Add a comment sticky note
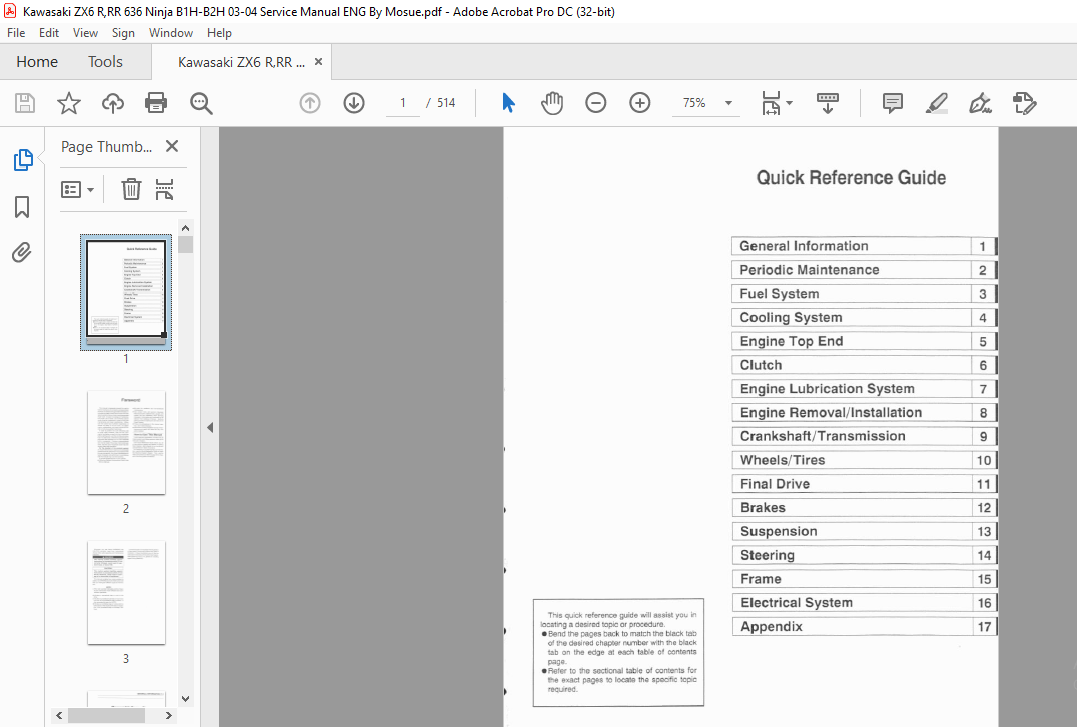This screenshot has height=727, width=1077. pyautogui.click(x=892, y=103)
